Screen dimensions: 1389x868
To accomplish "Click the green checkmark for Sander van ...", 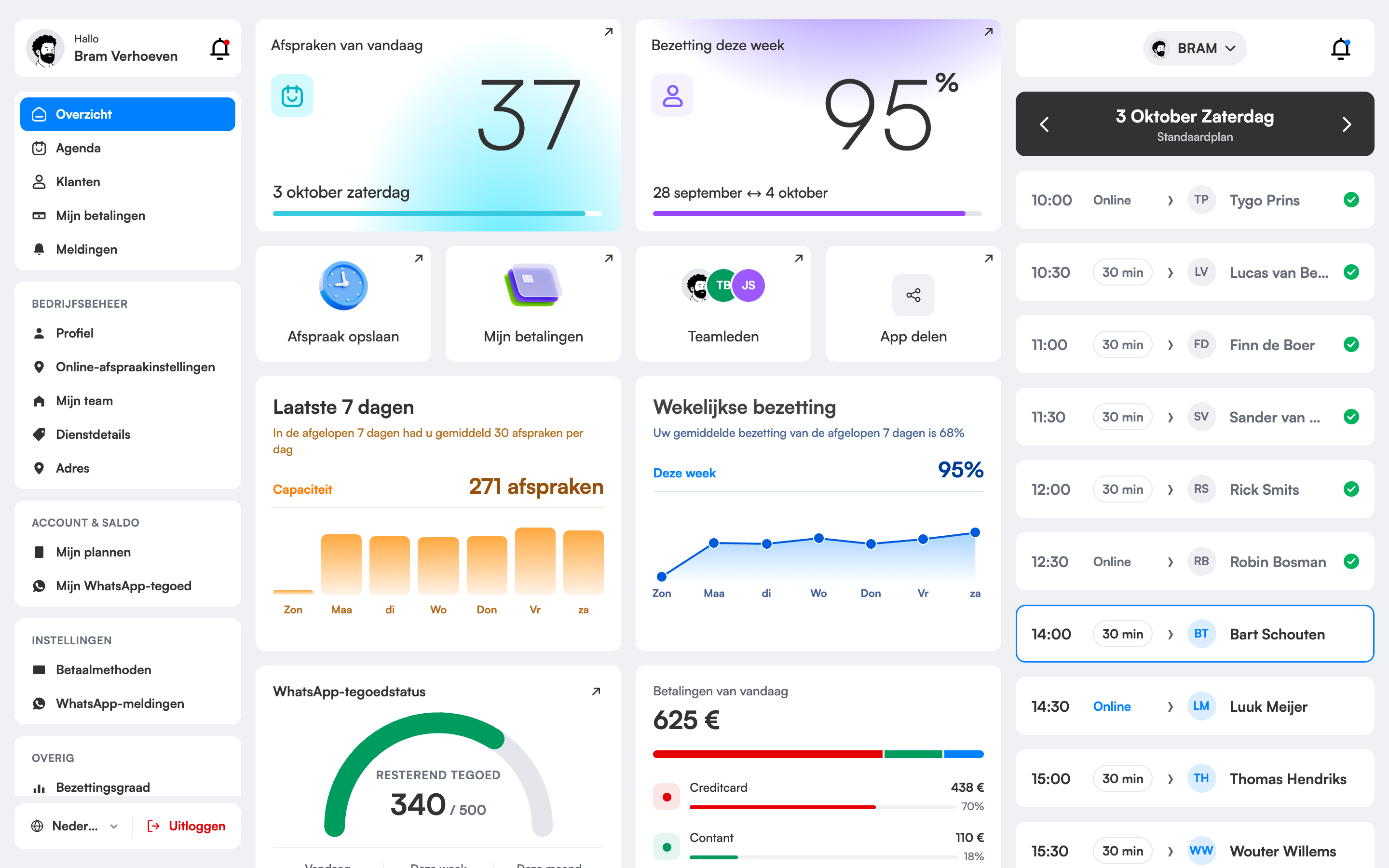I will (1351, 417).
